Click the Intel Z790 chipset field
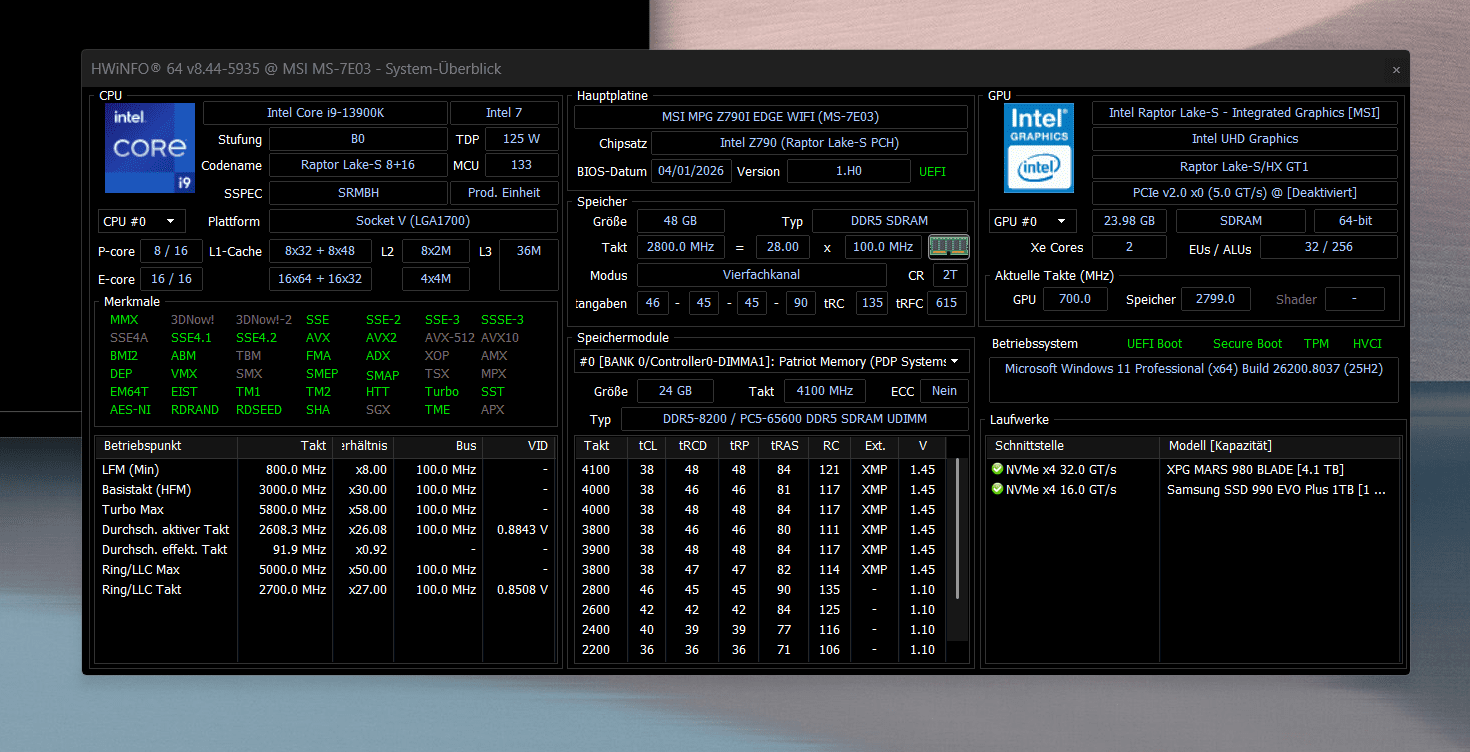This screenshot has height=752, width=1470. coord(809,143)
